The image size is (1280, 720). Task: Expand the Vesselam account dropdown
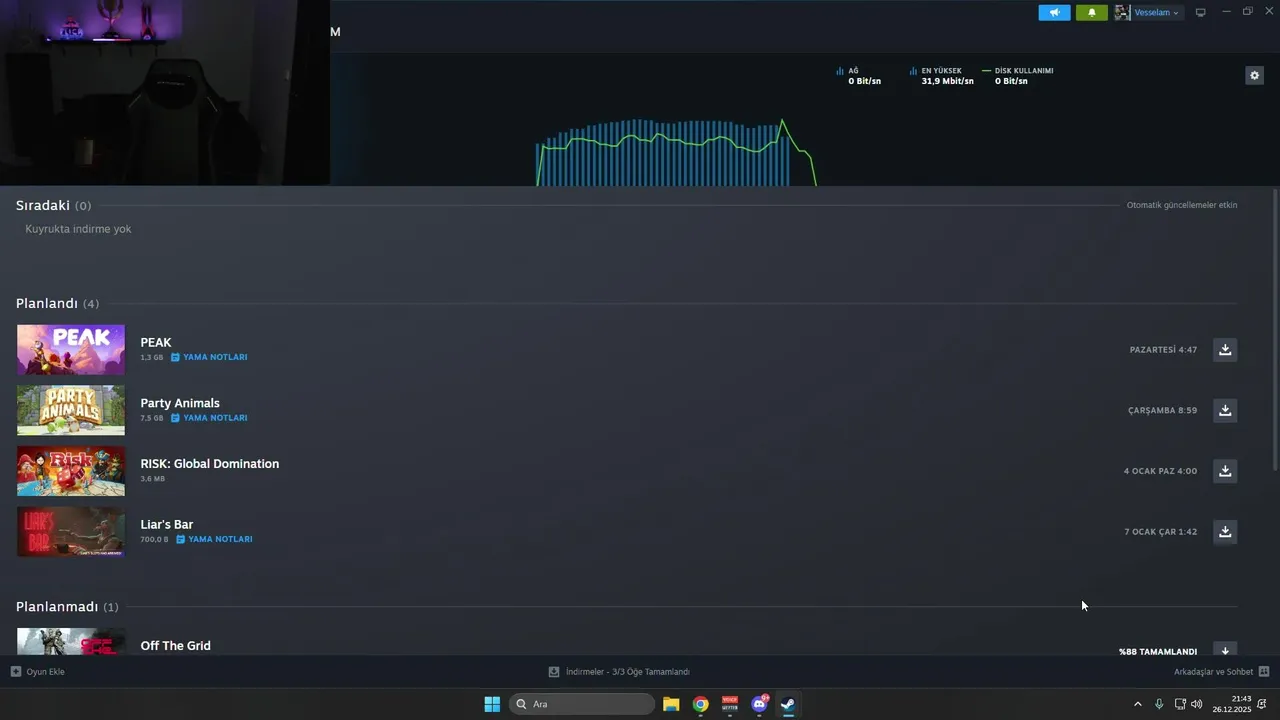(x=1157, y=13)
